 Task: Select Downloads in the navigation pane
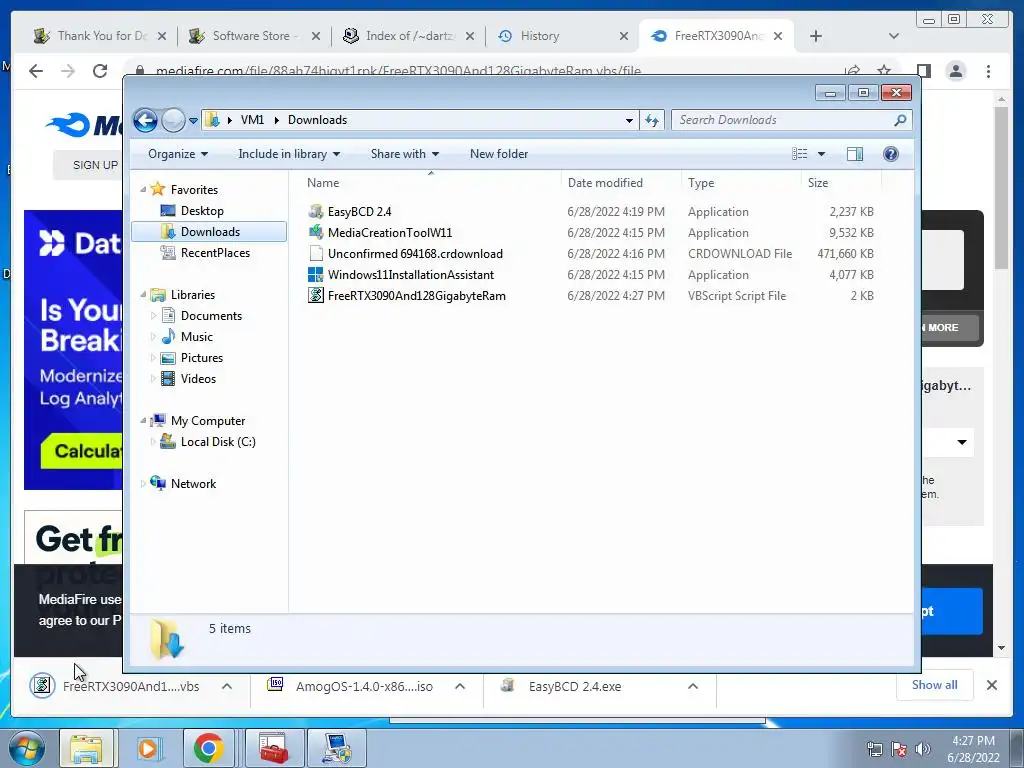(x=209, y=232)
